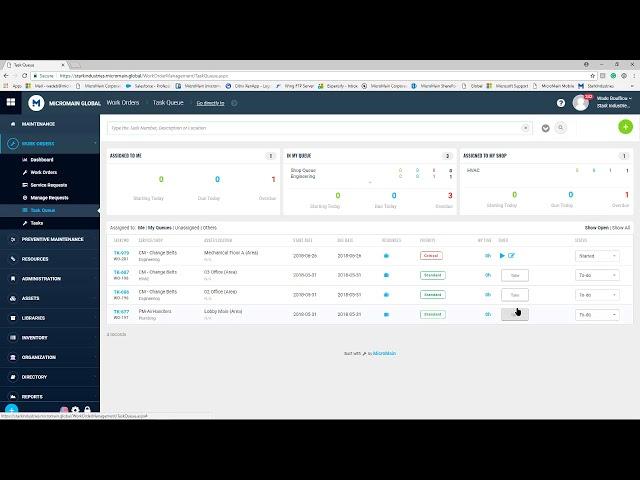640x480 pixels.
Task: Click the MicroMain footer link
Action: pyautogui.click(x=384, y=353)
